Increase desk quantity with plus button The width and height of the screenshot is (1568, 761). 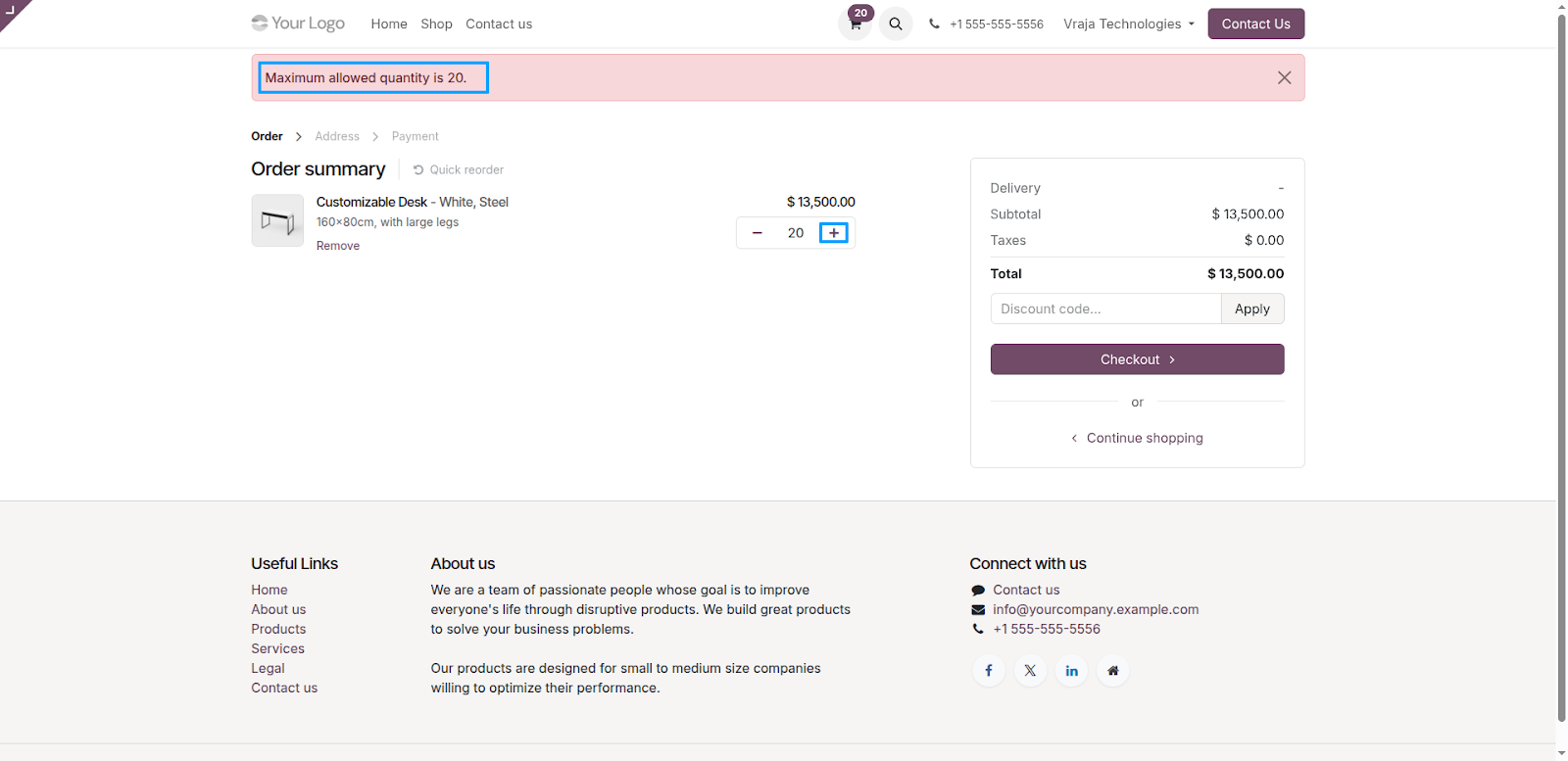click(x=834, y=233)
